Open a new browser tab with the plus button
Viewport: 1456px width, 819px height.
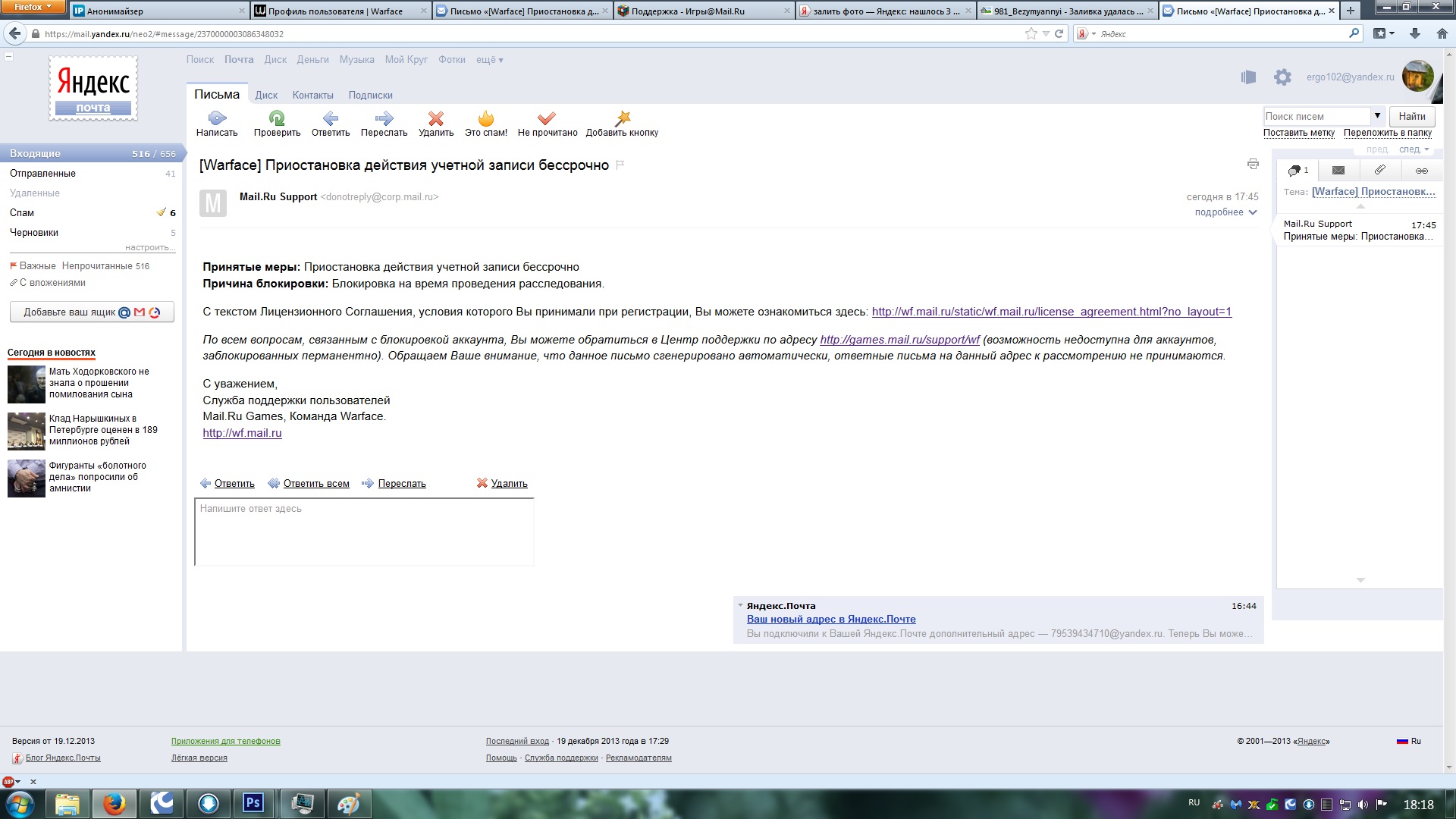click(1351, 11)
